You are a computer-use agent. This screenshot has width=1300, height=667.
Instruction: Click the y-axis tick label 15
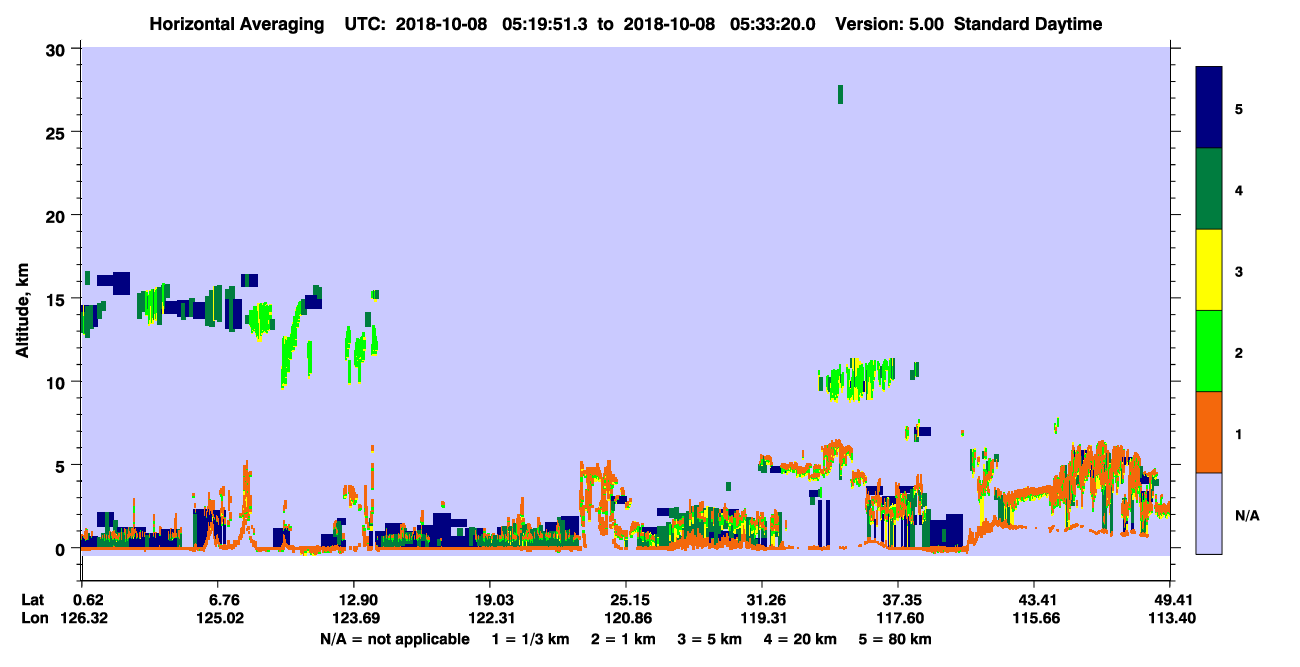click(58, 299)
